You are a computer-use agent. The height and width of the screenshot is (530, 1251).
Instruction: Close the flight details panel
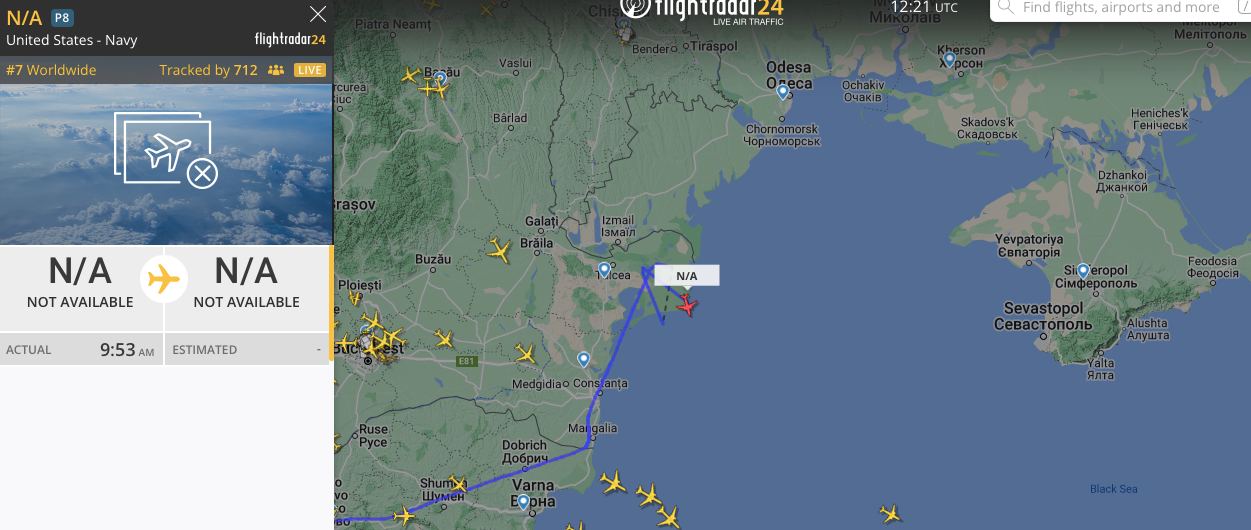[x=318, y=14]
